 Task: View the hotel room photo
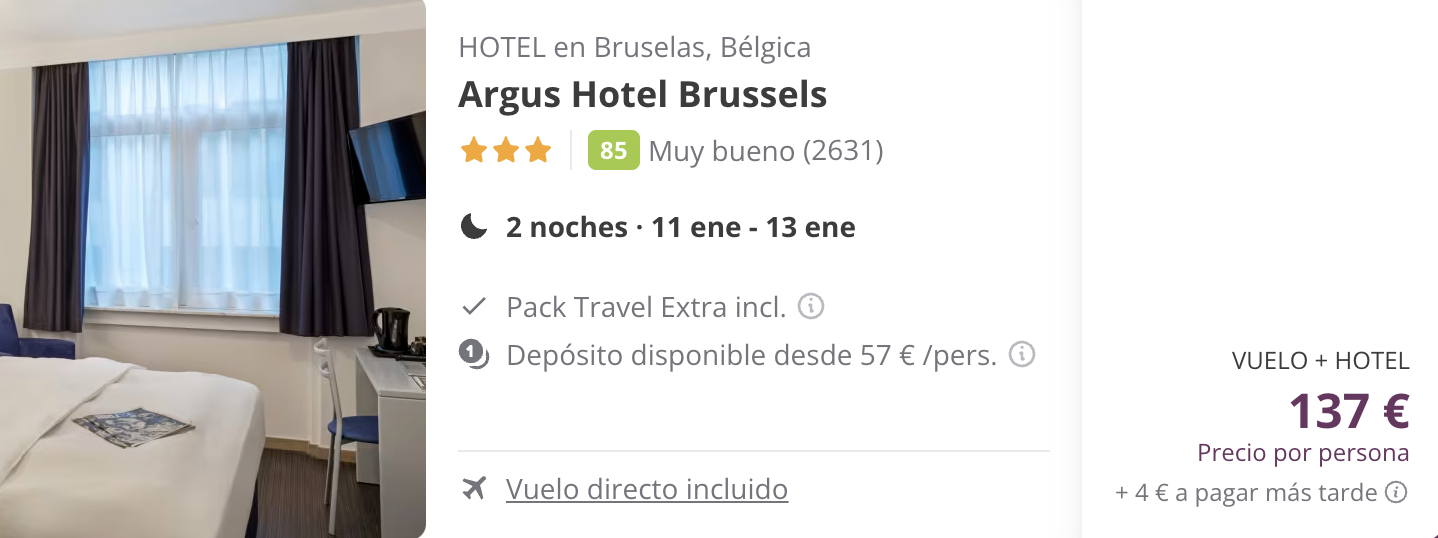pyautogui.click(x=213, y=269)
